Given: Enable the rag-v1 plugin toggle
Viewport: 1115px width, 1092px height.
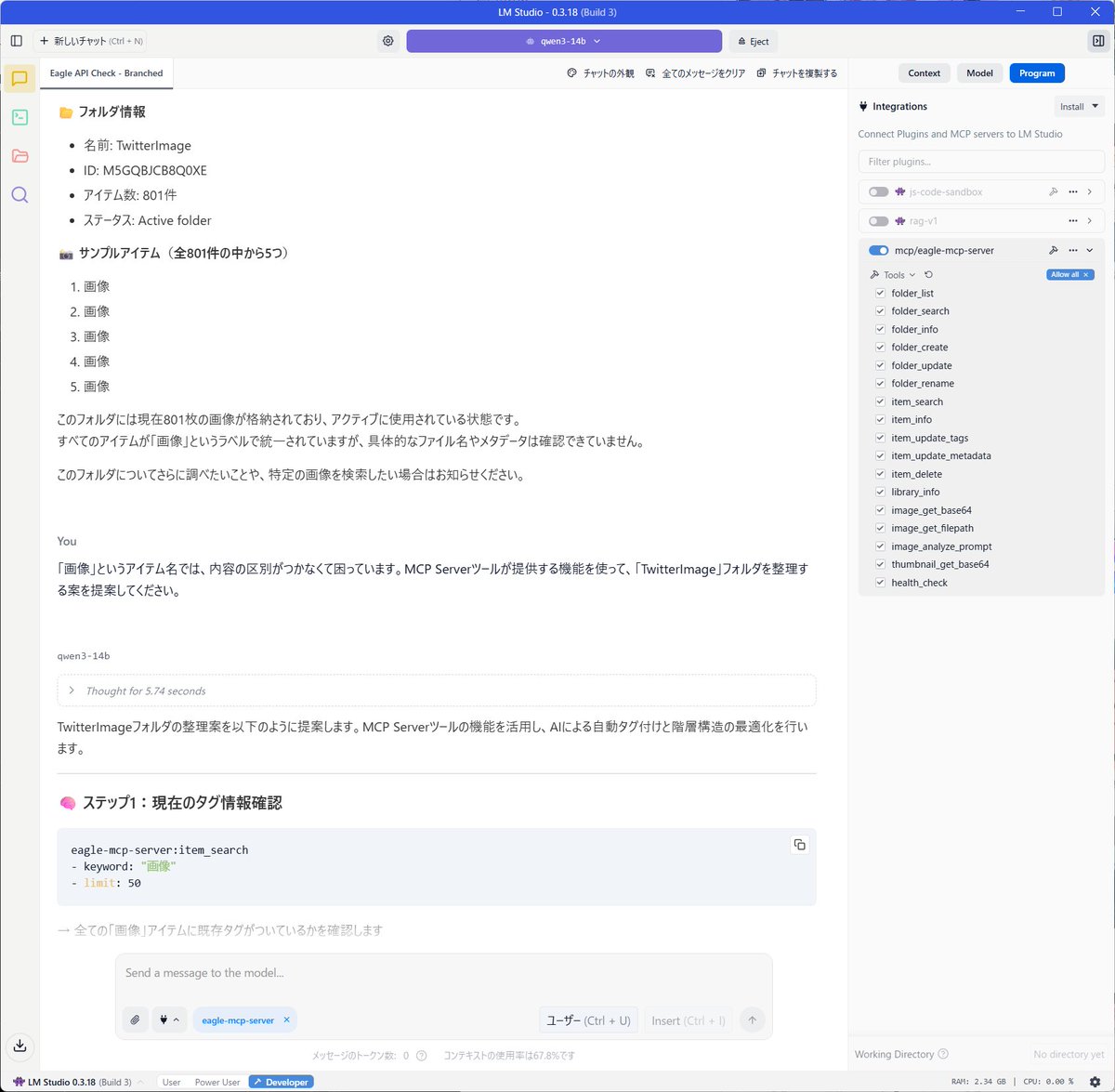Looking at the screenshot, I should (x=878, y=221).
